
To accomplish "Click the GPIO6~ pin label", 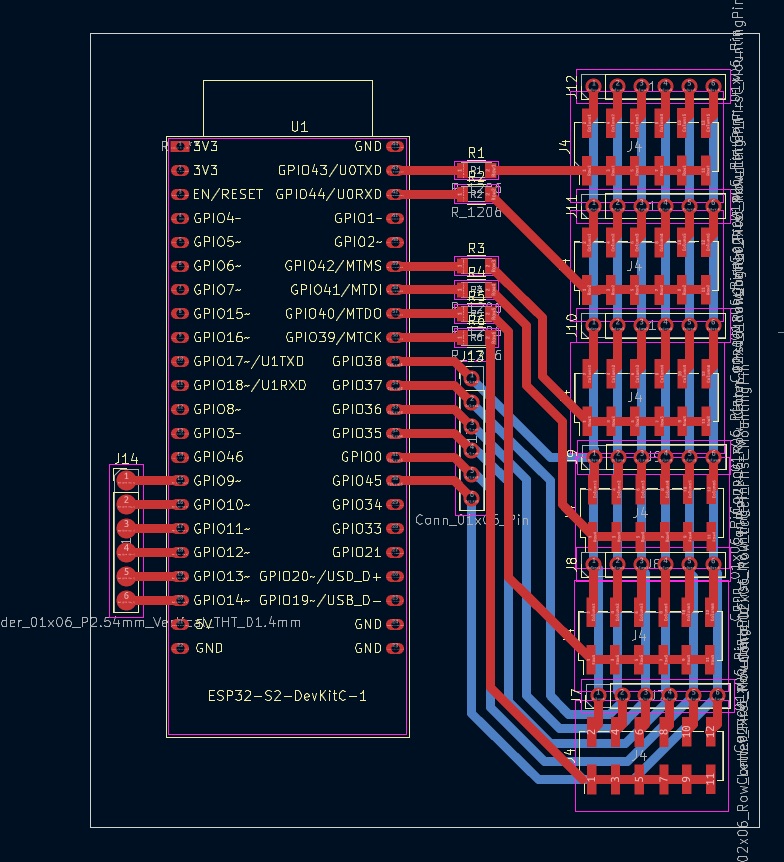I will point(217,266).
